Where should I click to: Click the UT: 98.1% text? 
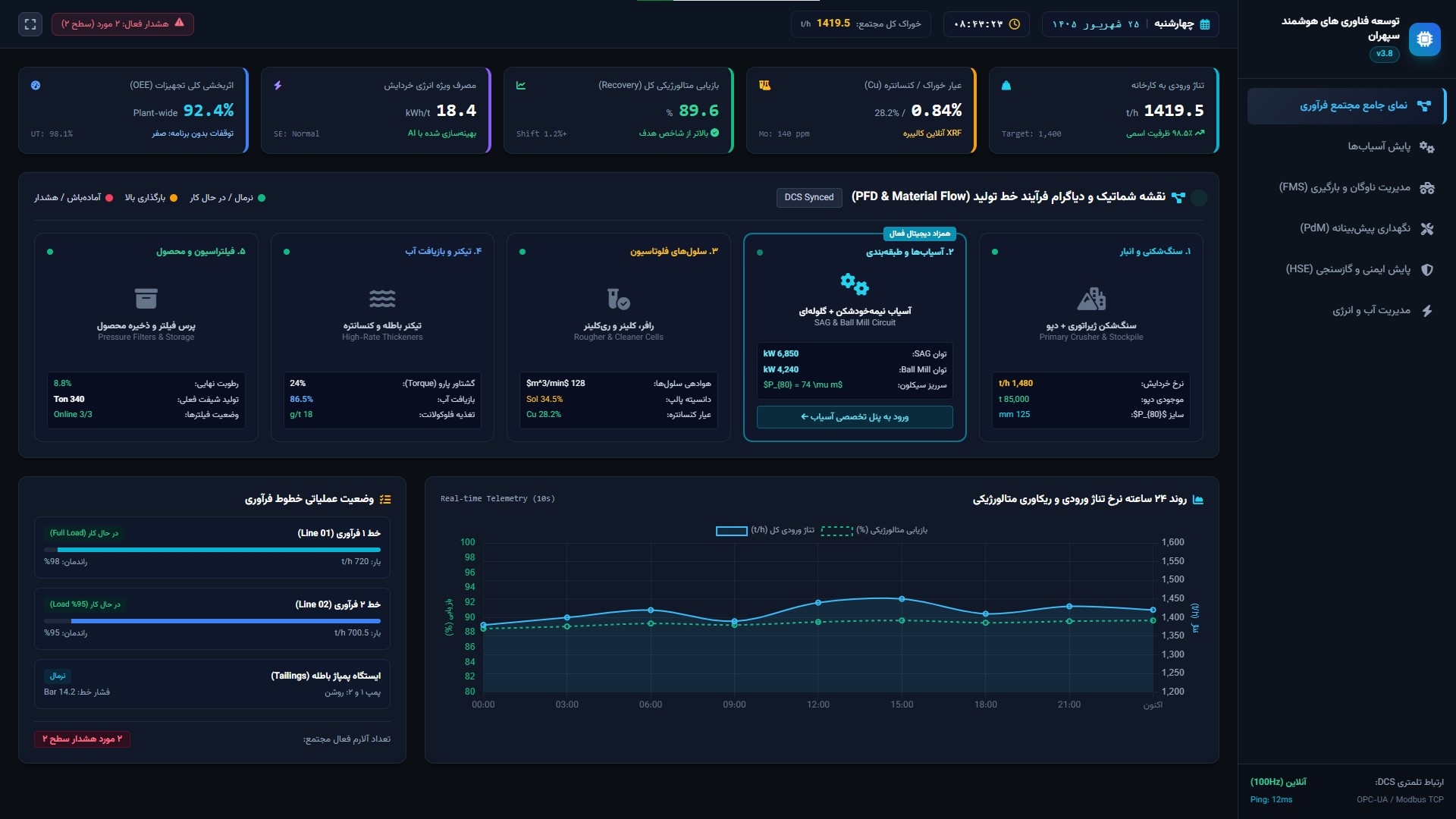click(52, 134)
